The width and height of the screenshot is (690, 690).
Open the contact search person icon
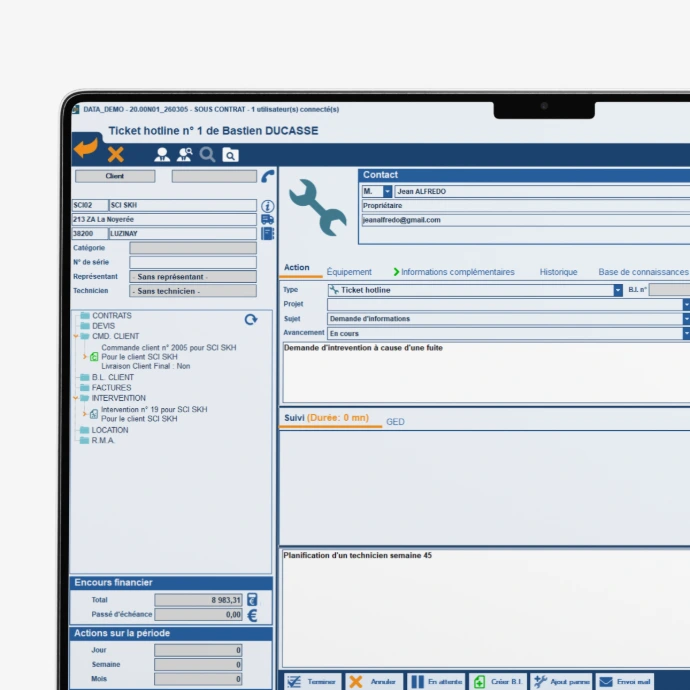tap(184, 154)
